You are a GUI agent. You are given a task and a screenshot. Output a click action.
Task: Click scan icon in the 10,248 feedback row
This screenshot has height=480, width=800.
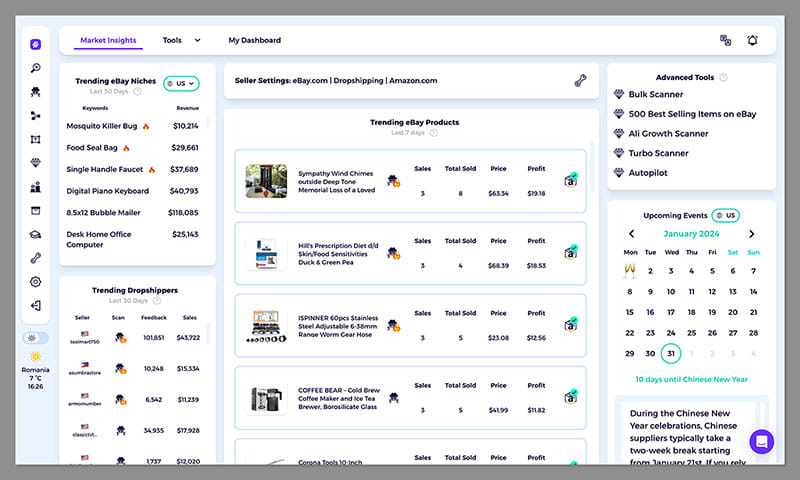click(120, 368)
